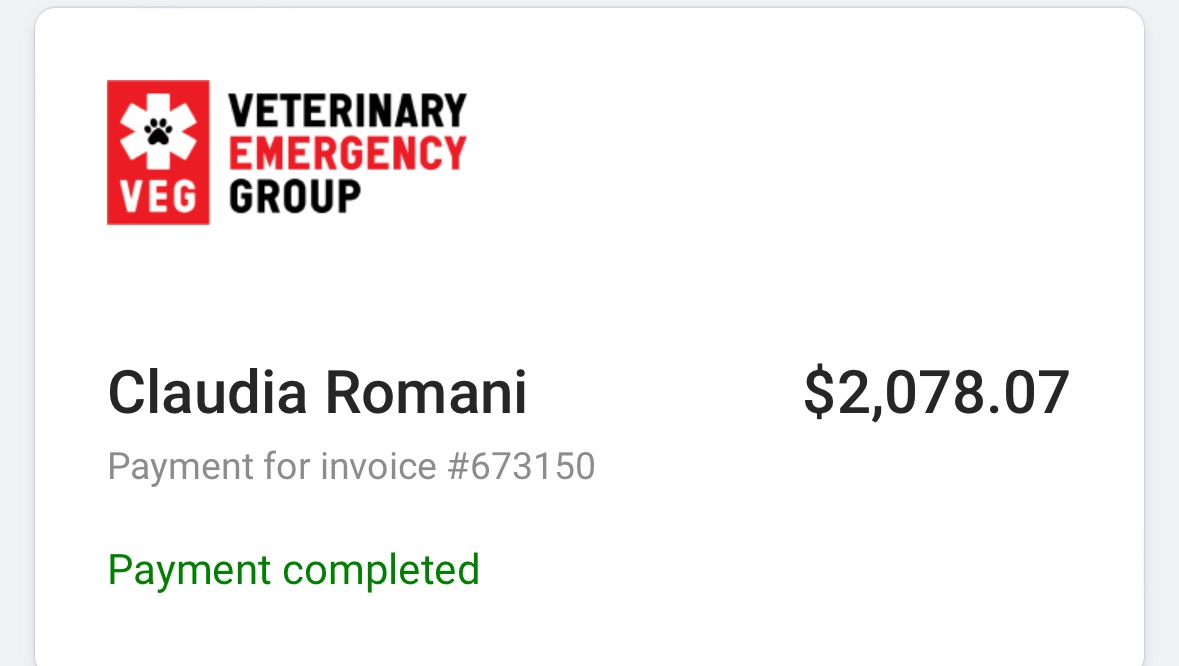
Task: Tap the black paw print in logo
Action: point(158,132)
